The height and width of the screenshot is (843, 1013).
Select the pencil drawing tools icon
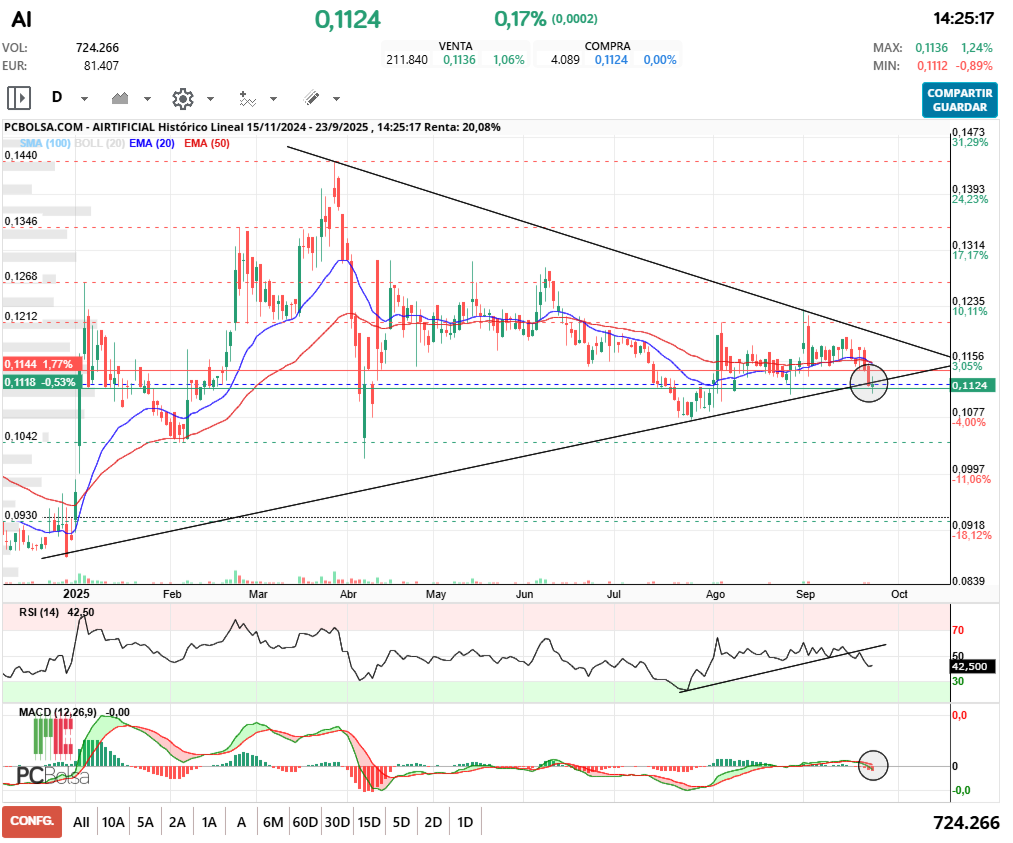point(311,98)
